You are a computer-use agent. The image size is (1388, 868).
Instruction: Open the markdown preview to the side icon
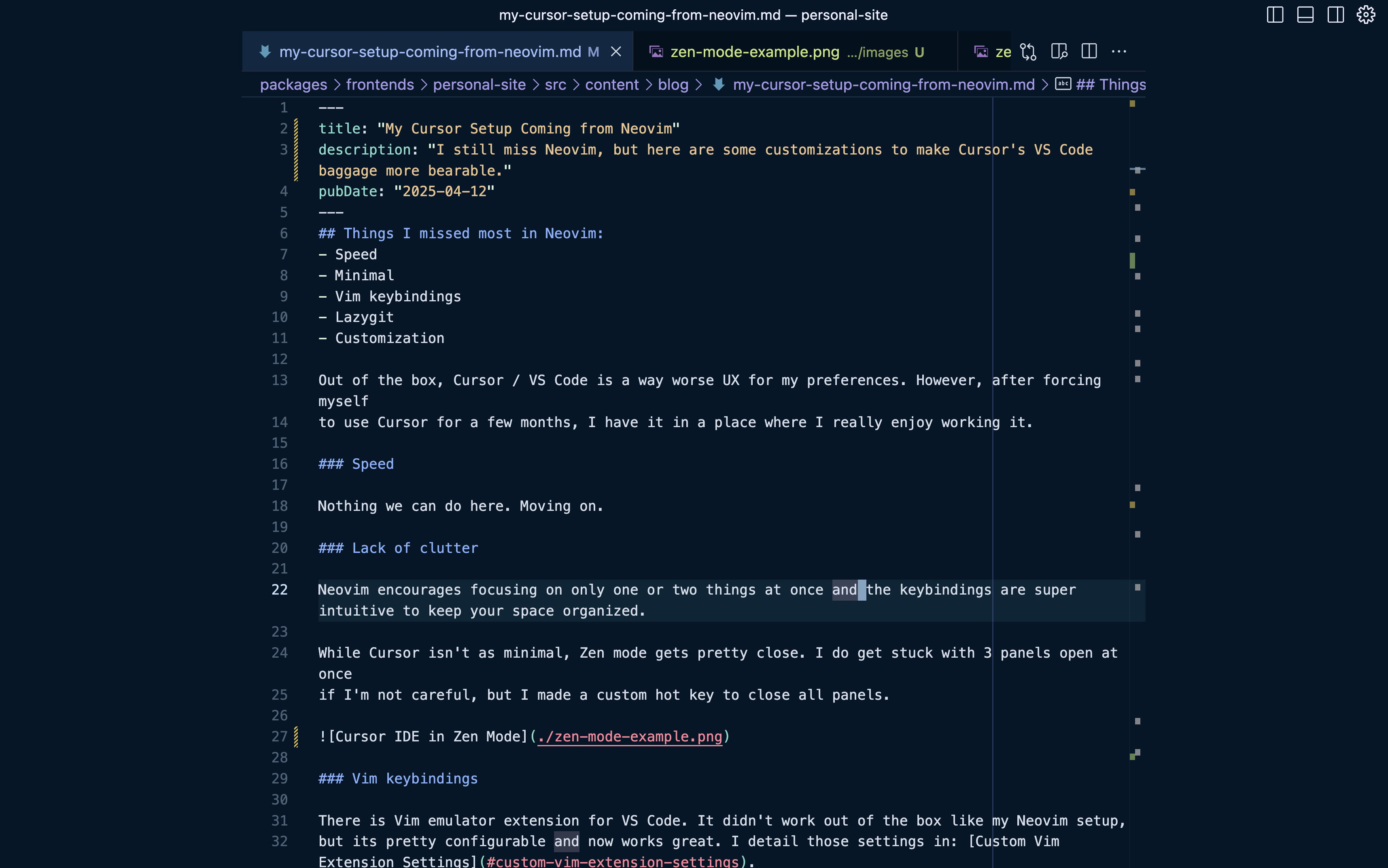1059,52
